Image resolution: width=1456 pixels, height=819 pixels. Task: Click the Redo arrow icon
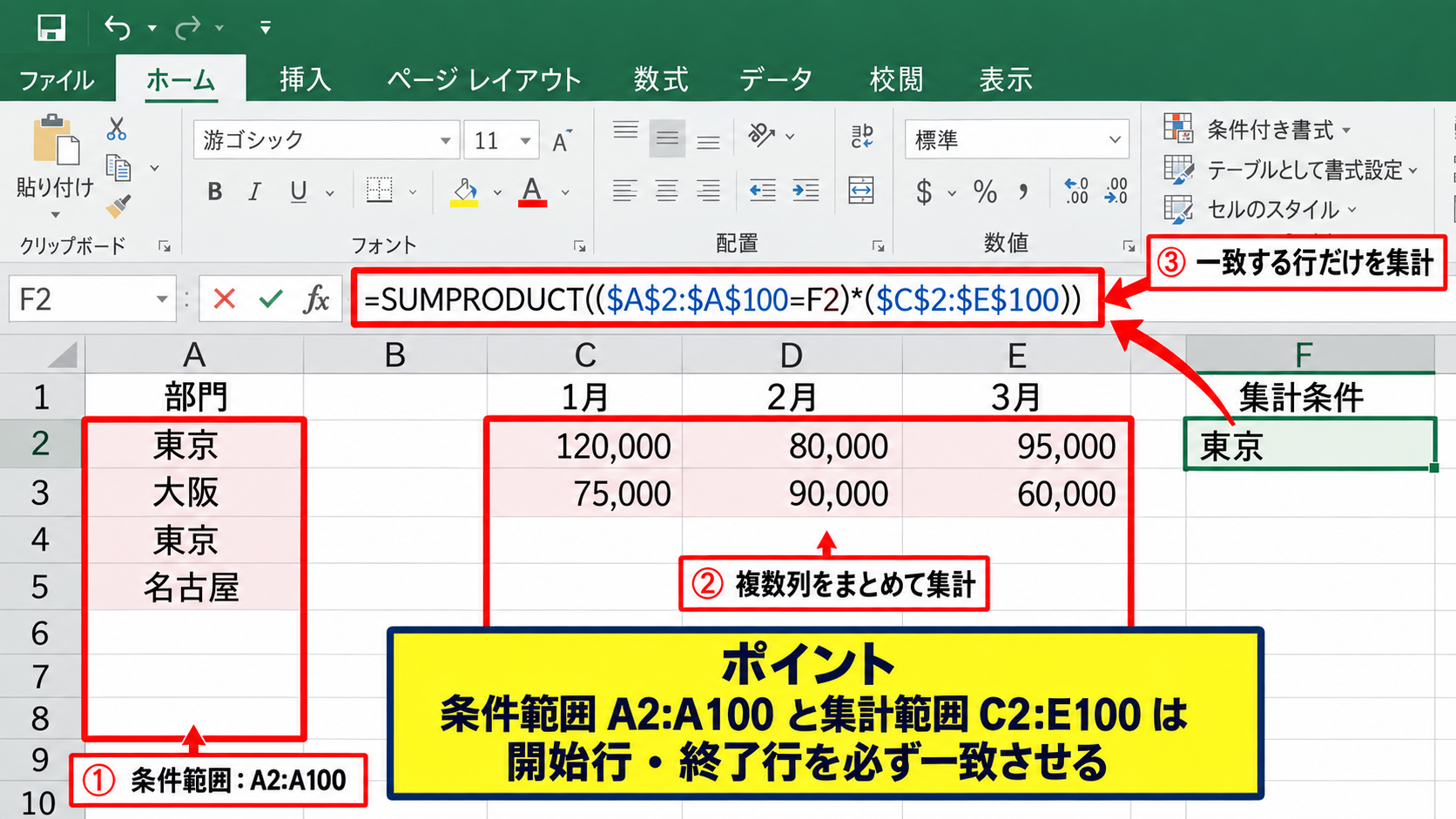pyautogui.click(x=187, y=29)
